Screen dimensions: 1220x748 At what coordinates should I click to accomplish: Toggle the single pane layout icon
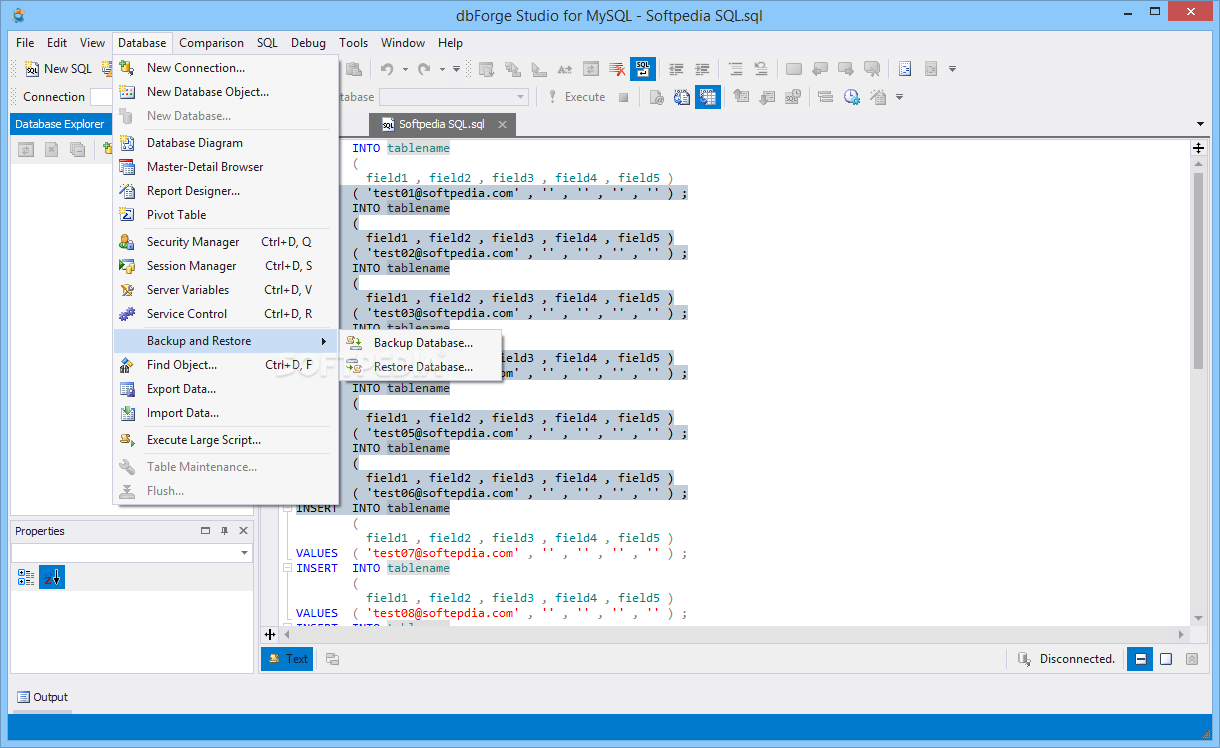click(1166, 659)
